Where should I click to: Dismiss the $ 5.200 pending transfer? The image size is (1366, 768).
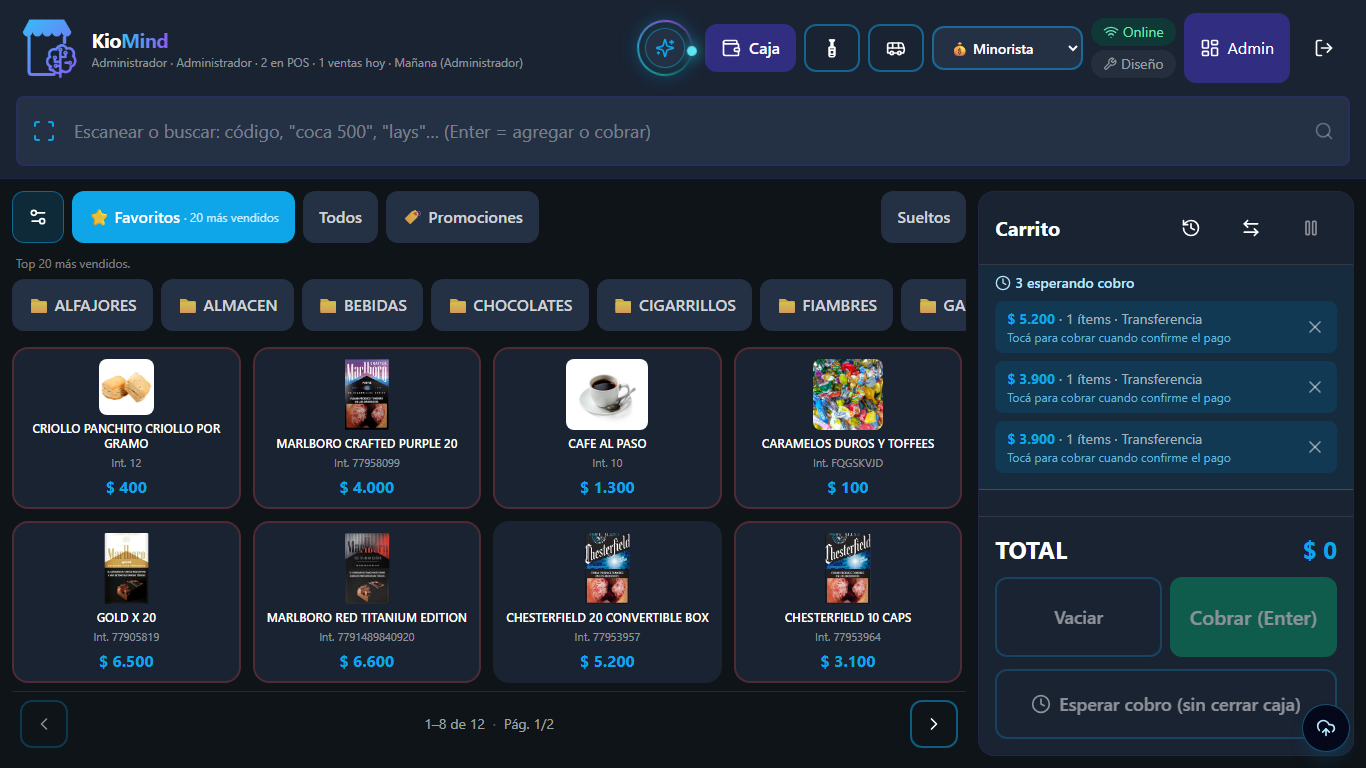pos(1315,327)
